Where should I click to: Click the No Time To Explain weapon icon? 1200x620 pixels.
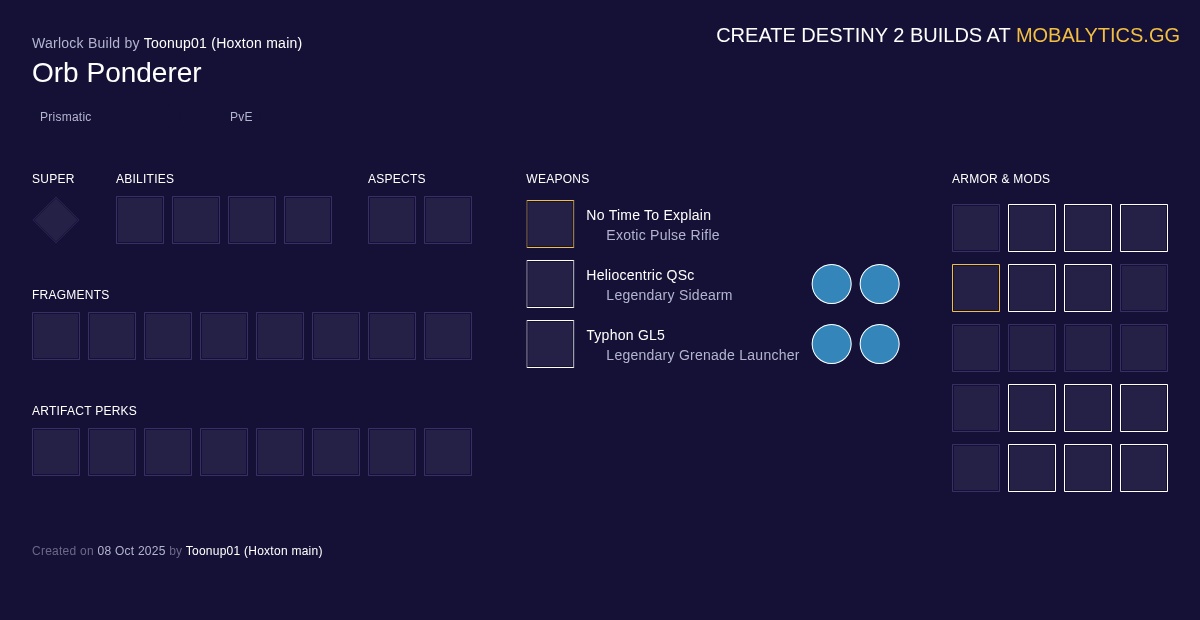[550, 224]
